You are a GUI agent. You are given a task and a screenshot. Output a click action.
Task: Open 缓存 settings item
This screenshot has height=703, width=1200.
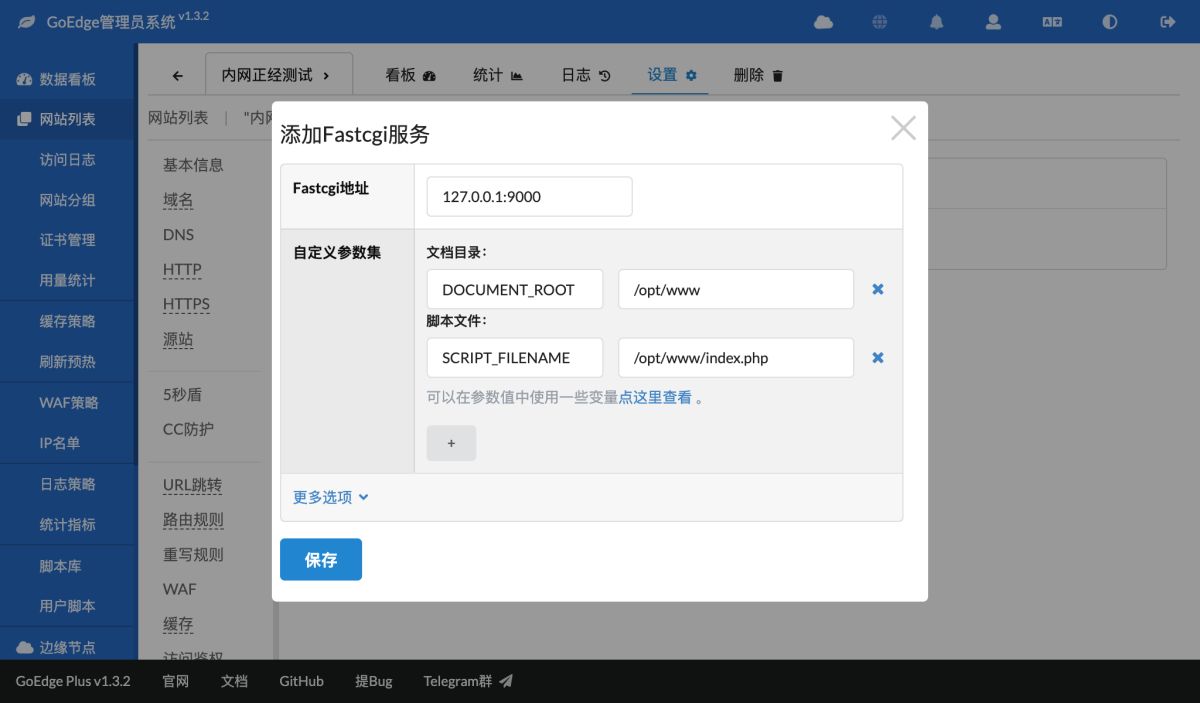[x=178, y=624]
